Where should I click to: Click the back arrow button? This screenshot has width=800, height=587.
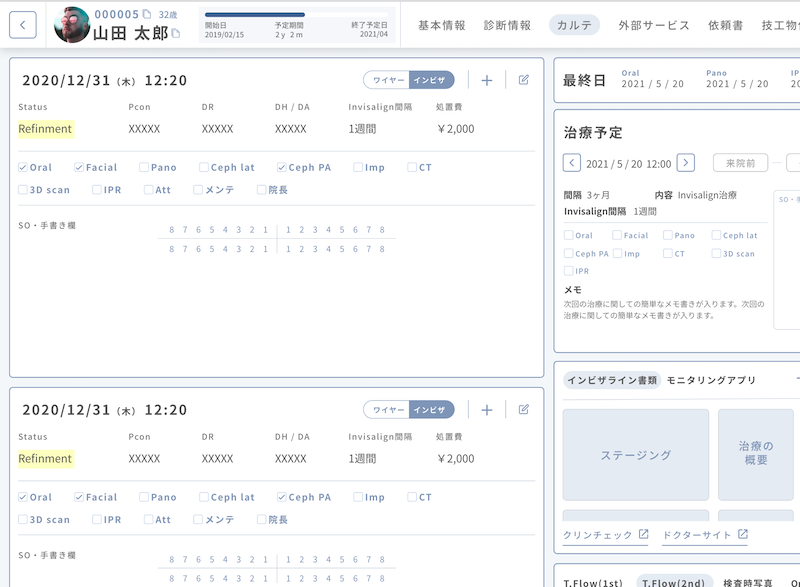click(x=23, y=25)
